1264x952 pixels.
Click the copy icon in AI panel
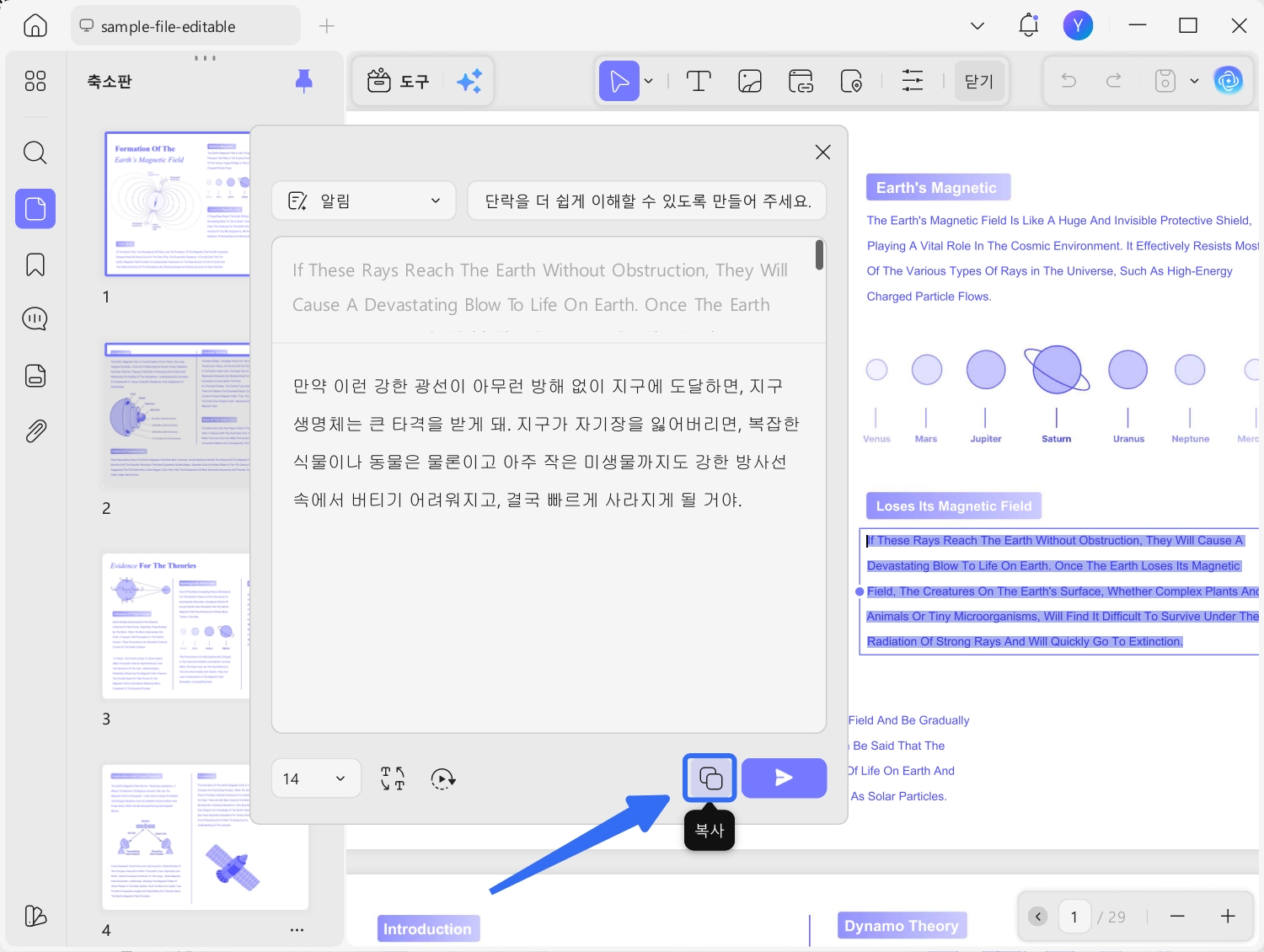[710, 778]
